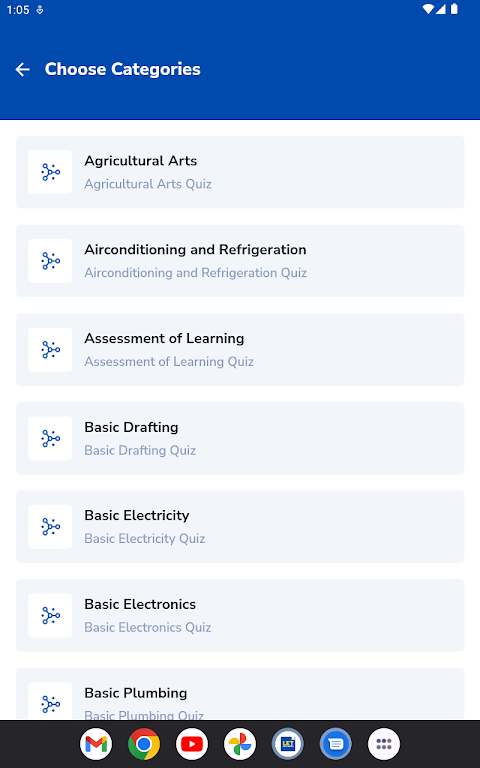Tap the Airconditioning and Refrigeration category icon

tap(50, 261)
